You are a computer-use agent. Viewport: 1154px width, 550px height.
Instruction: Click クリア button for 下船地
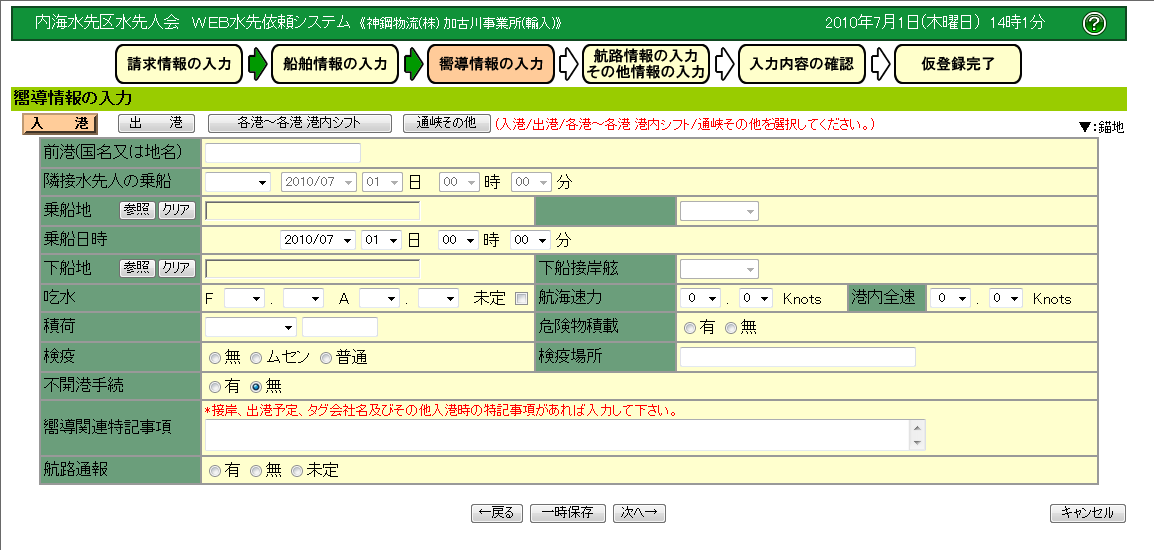(x=176, y=268)
